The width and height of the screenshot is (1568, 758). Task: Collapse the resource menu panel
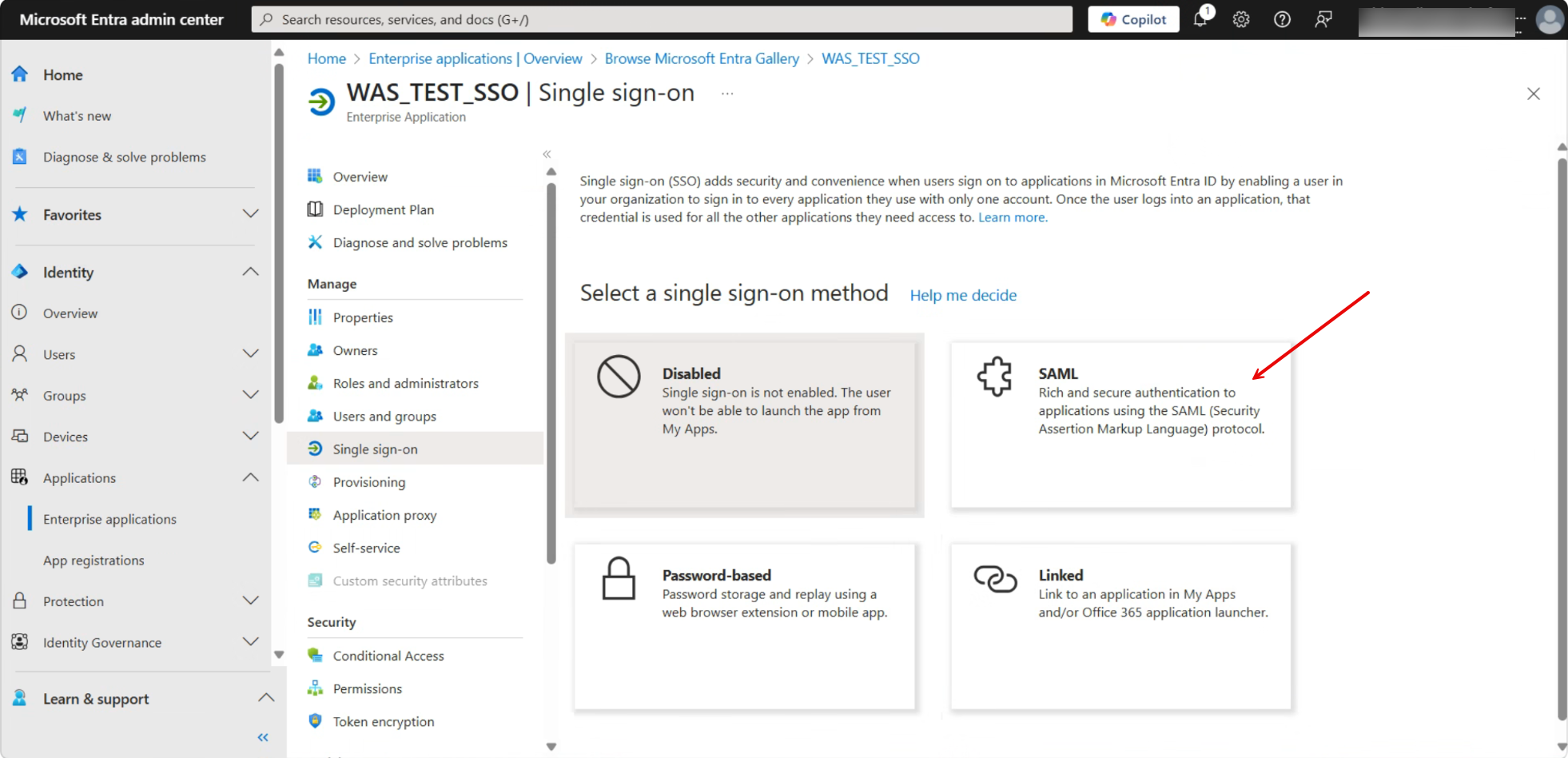pyautogui.click(x=547, y=154)
